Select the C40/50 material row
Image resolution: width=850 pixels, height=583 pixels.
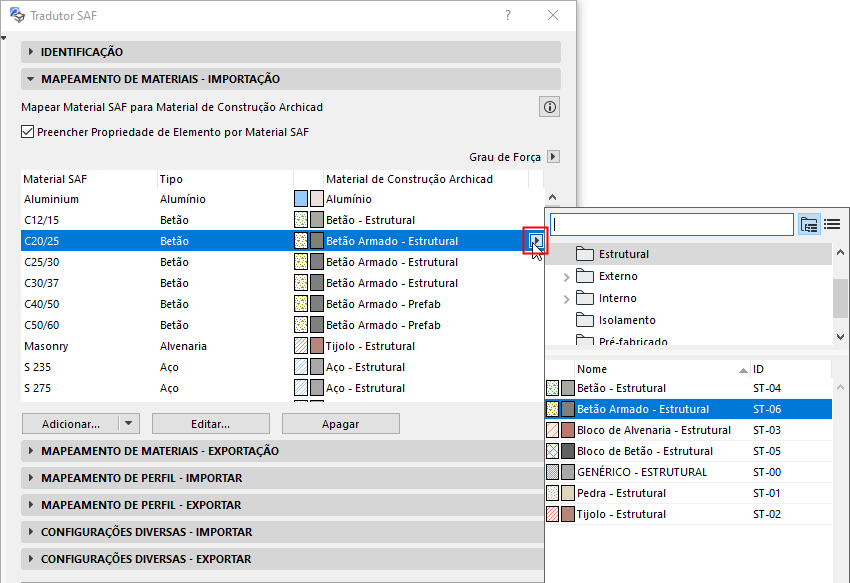[x=282, y=304]
